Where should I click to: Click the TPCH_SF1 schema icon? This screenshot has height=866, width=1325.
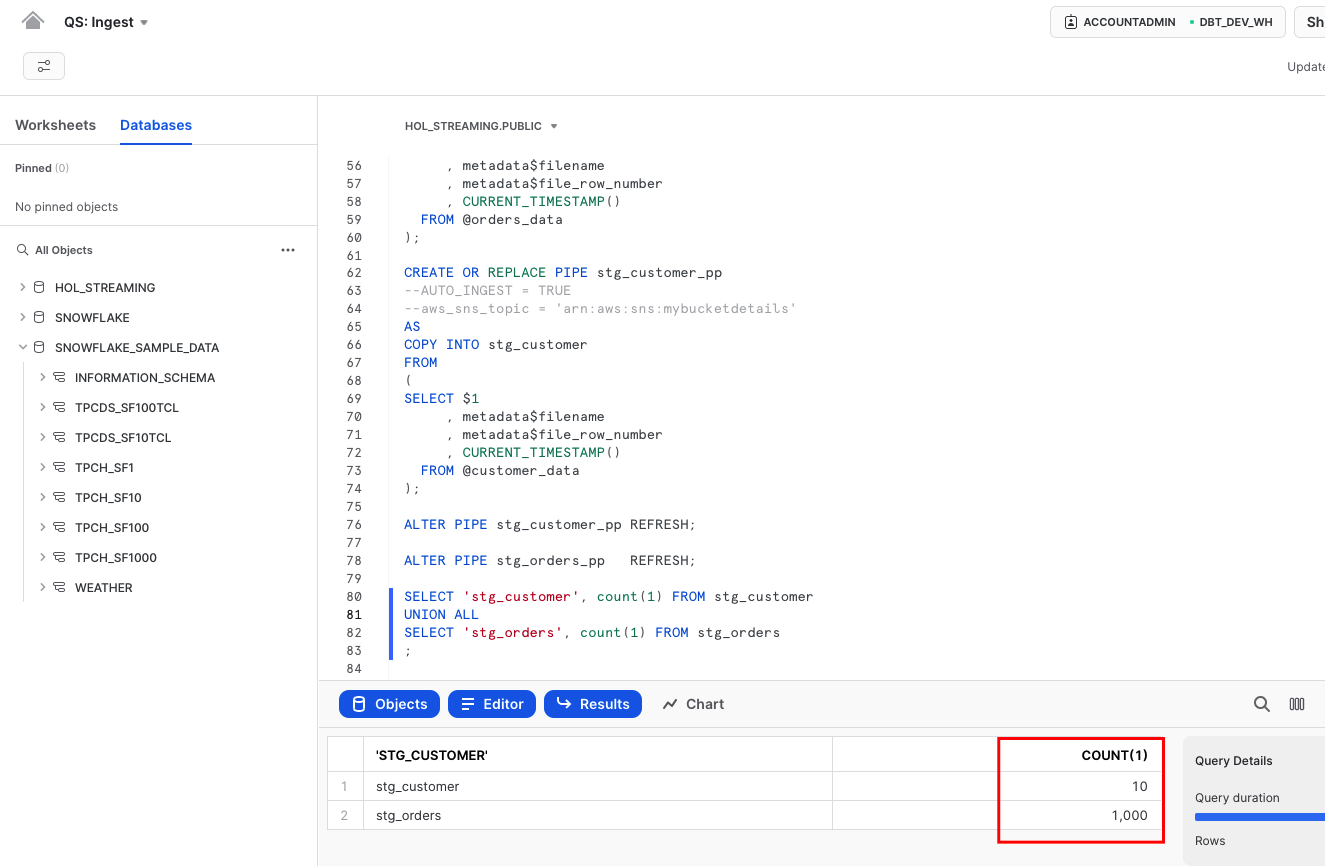[59, 468]
